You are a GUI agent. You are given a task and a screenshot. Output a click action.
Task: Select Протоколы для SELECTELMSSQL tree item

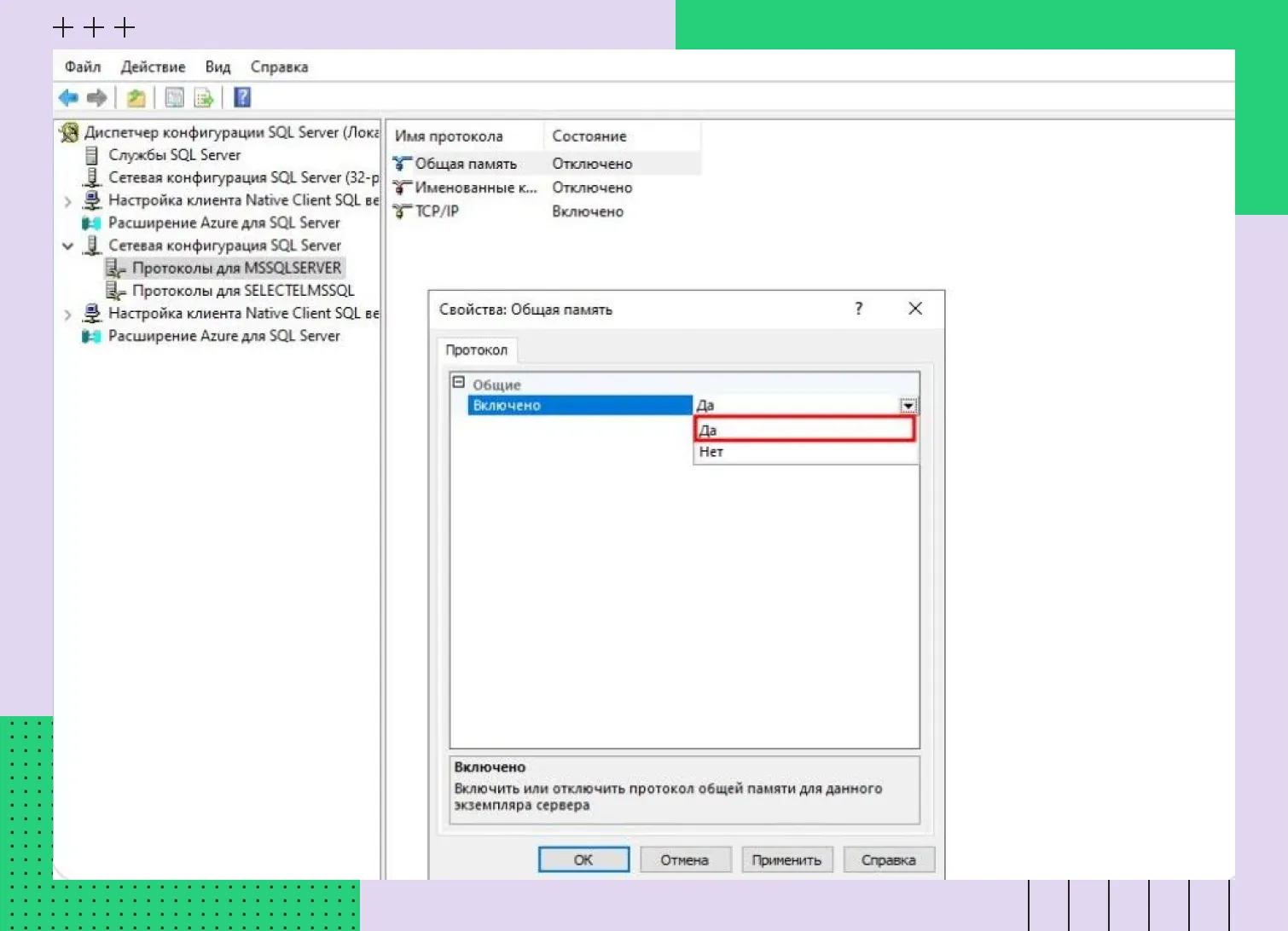click(242, 291)
